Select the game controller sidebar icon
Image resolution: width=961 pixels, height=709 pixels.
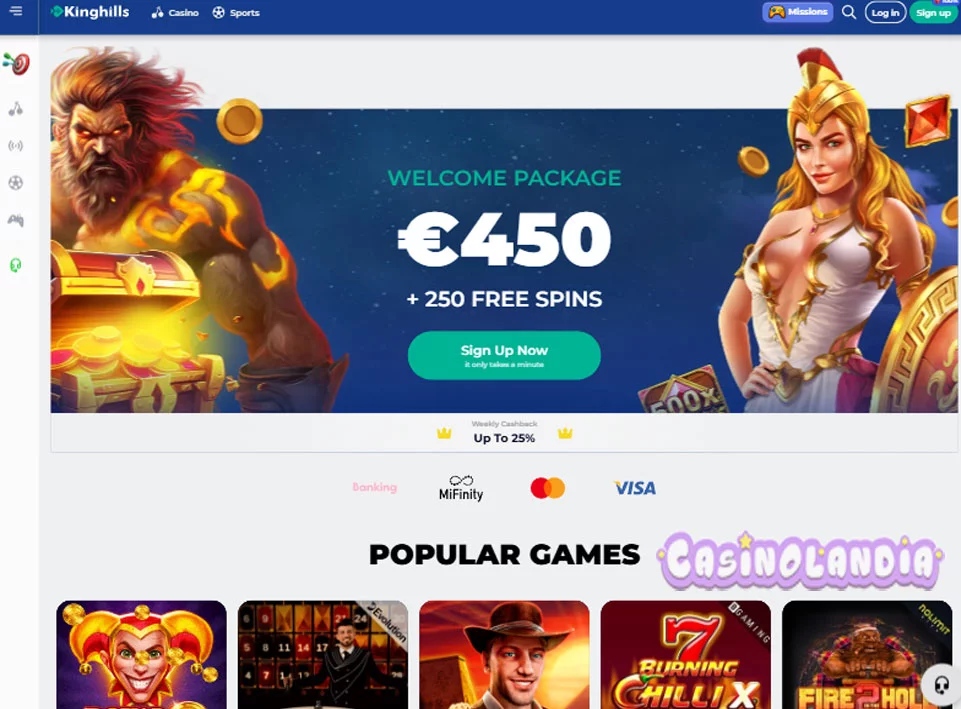coord(16,220)
